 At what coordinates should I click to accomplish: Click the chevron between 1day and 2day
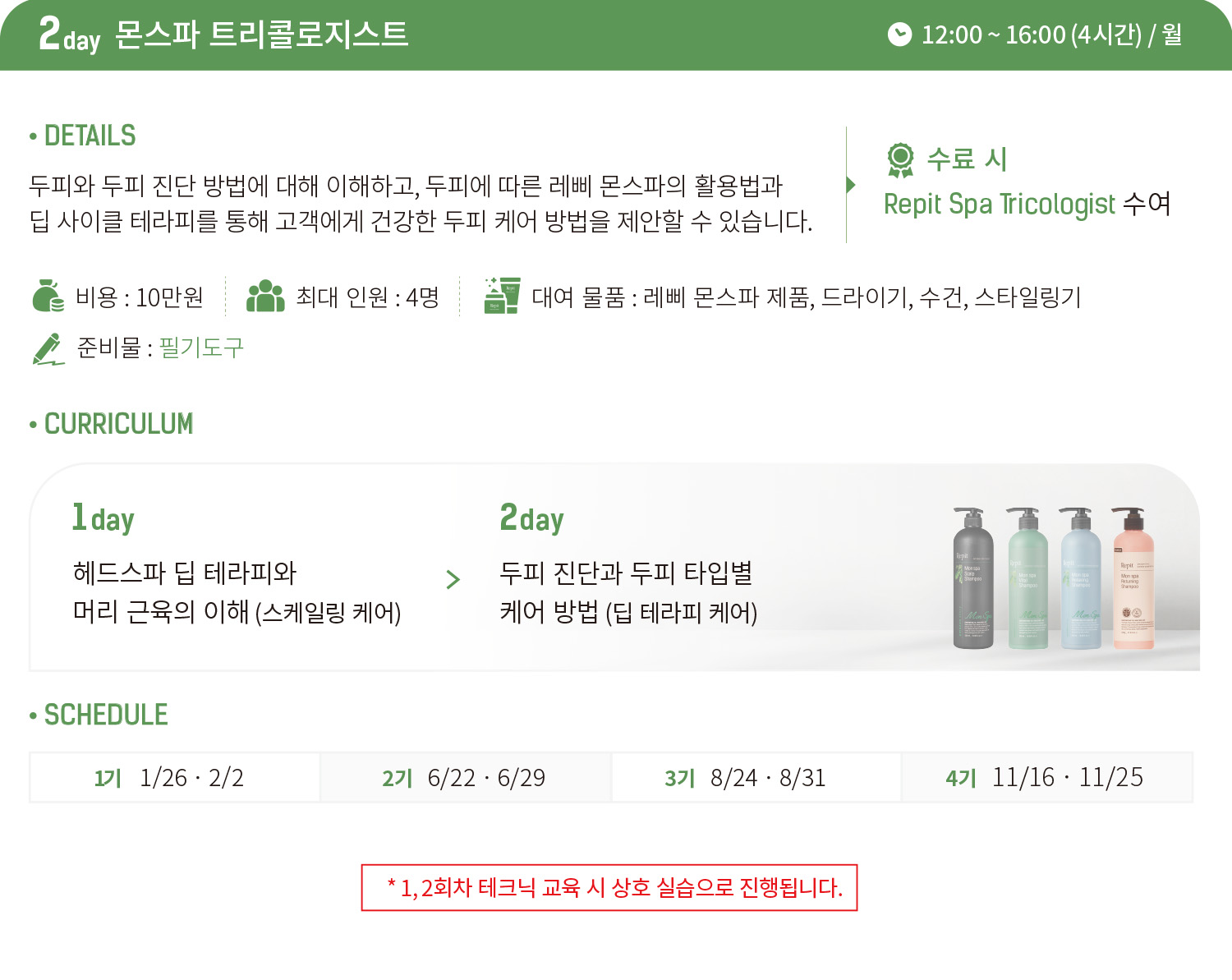click(453, 580)
